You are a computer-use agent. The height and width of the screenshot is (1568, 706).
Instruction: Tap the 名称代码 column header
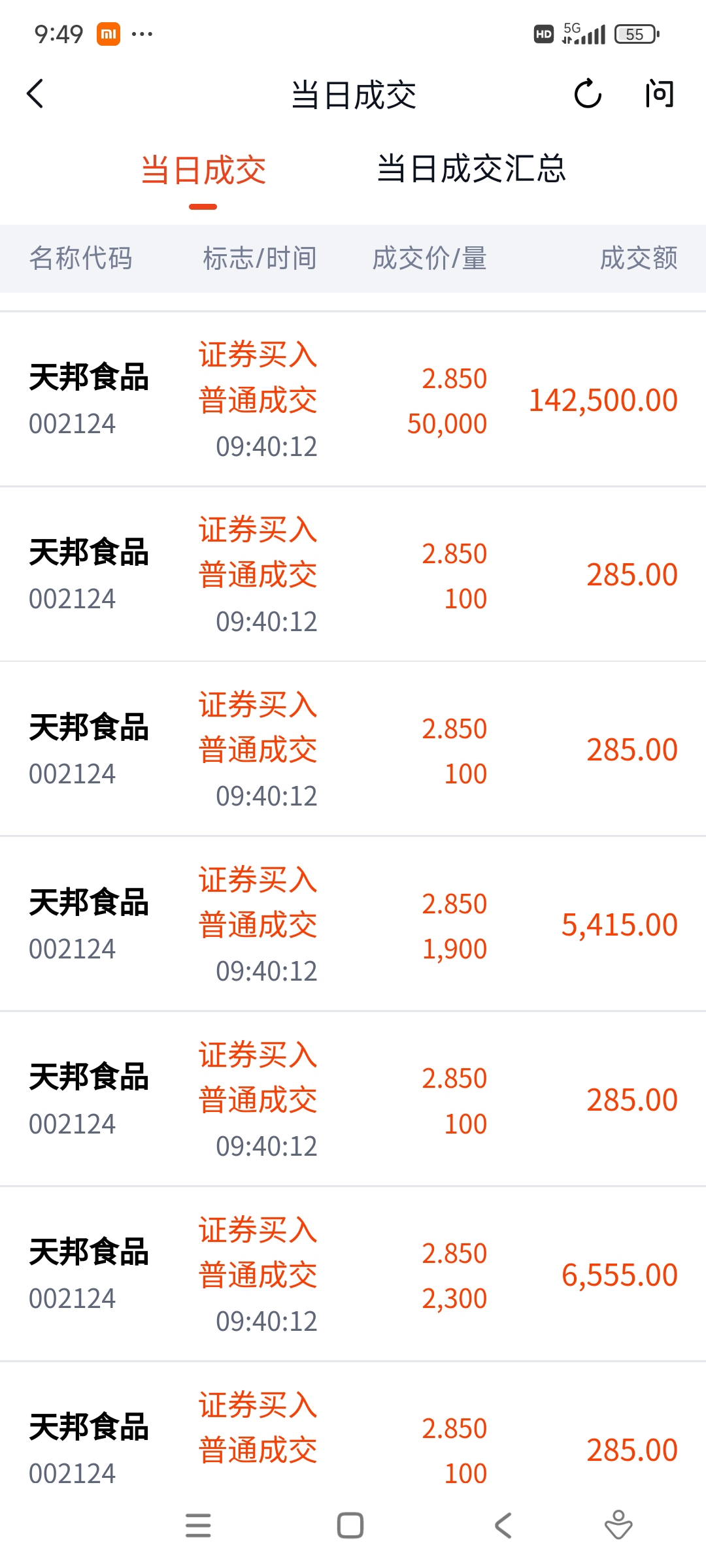pos(80,258)
